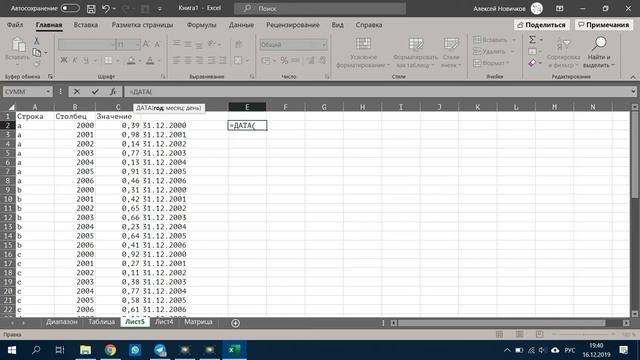Click the Save diskette icon

(x=91, y=8)
